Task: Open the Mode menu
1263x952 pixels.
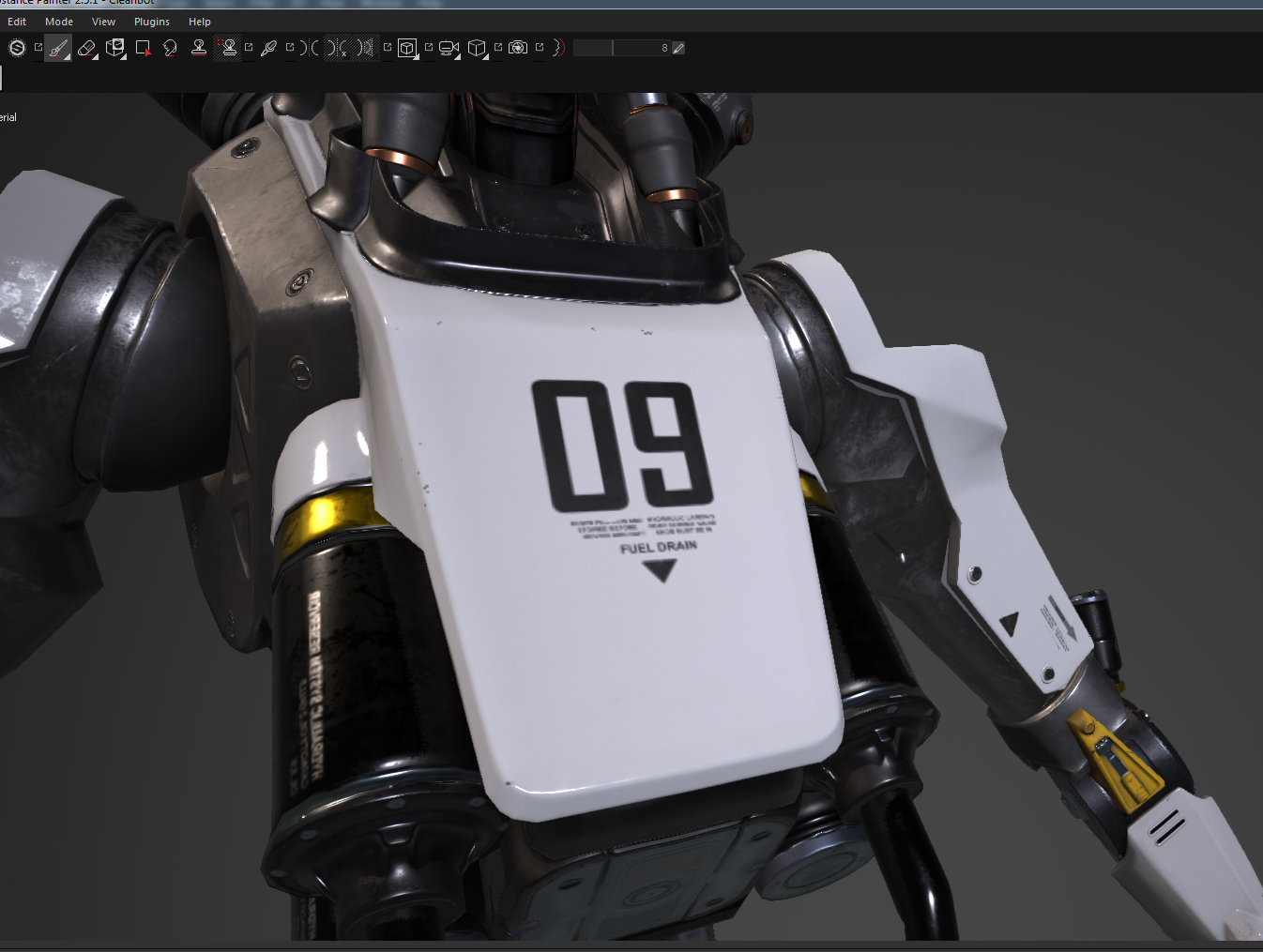Action: pyautogui.click(x=59, y=22)
